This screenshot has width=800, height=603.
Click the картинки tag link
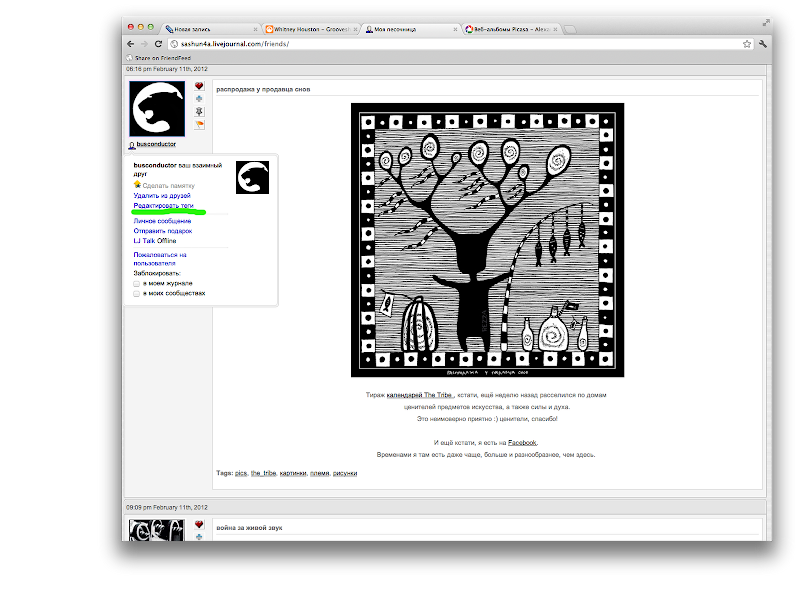pyautogui.click(x=293, y=473)
